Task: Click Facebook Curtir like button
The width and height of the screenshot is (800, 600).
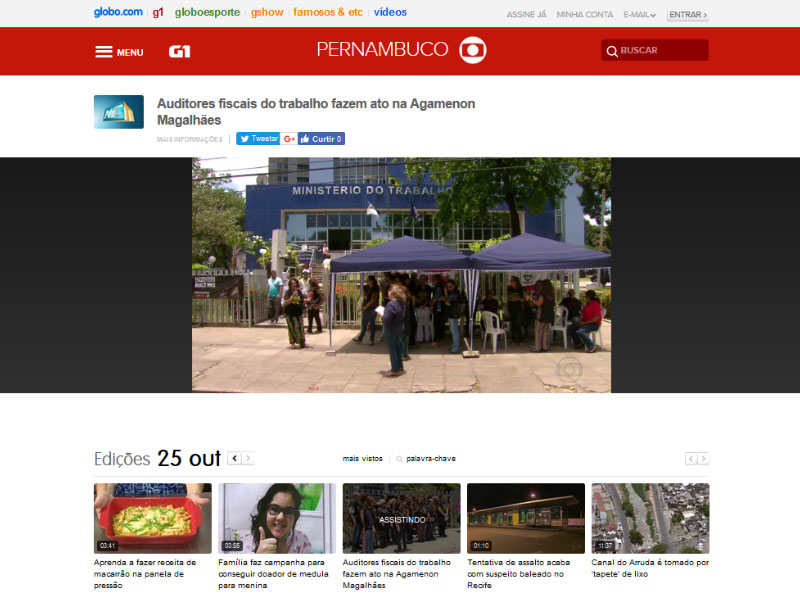Action: coord(321,139)
